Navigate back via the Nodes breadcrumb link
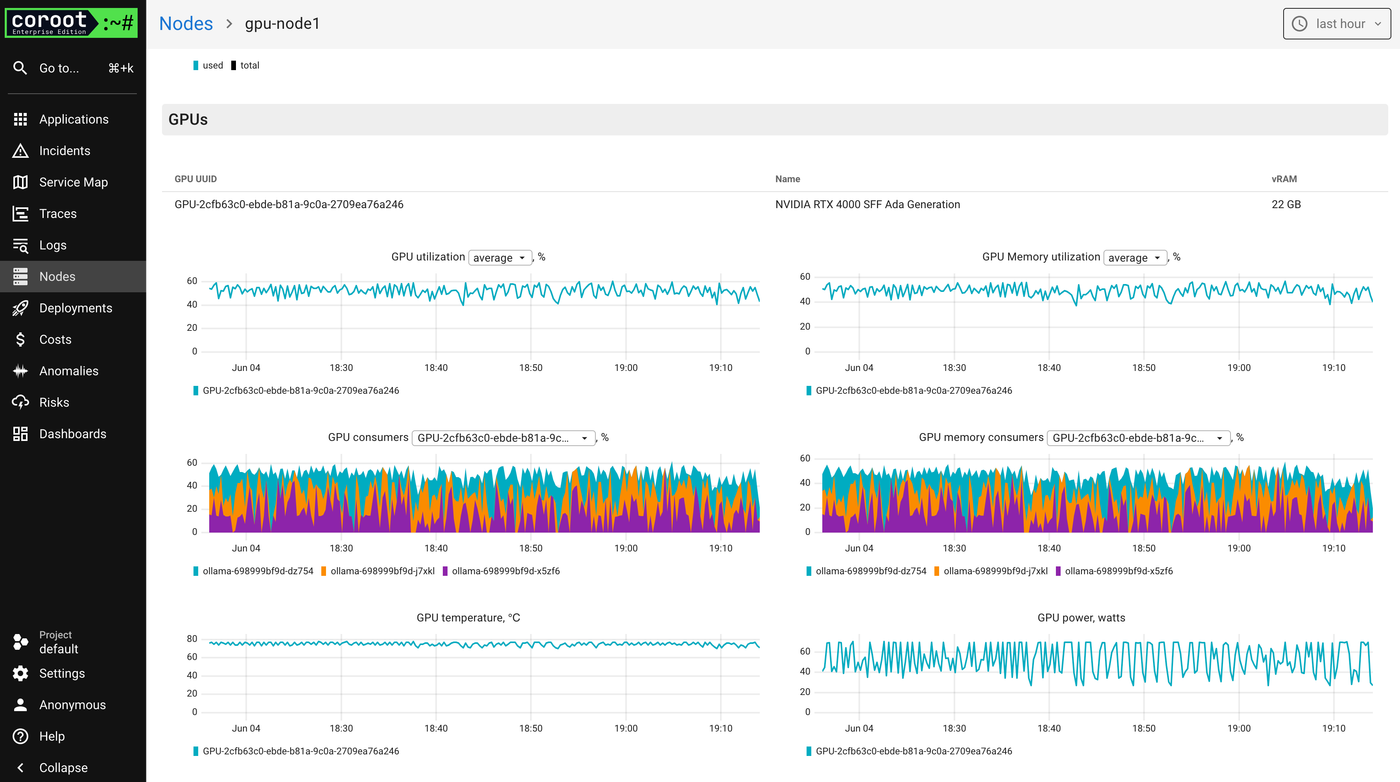This screenshot has height=782, width=1400. point(186,22)
